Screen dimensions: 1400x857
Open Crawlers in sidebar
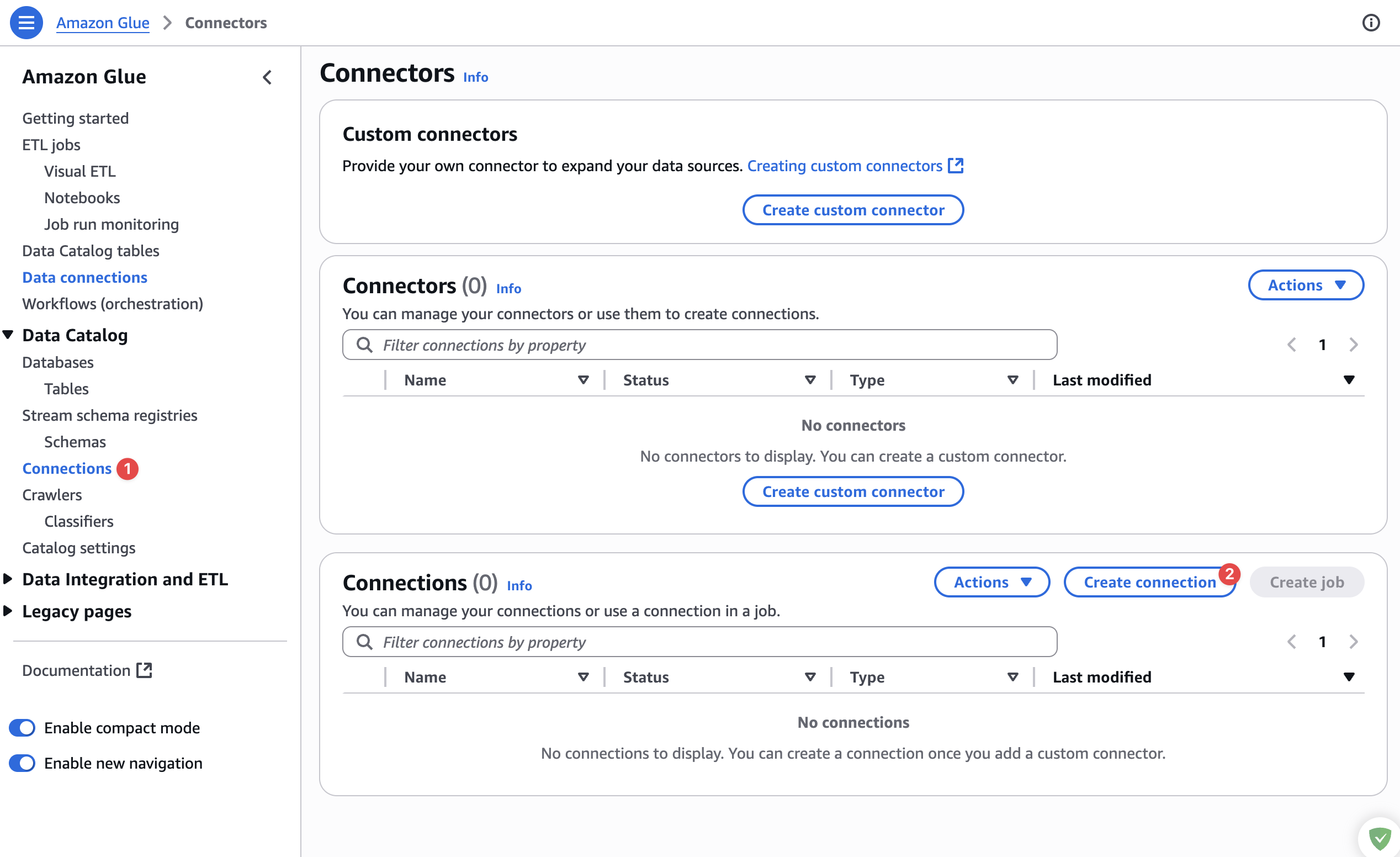52,495
